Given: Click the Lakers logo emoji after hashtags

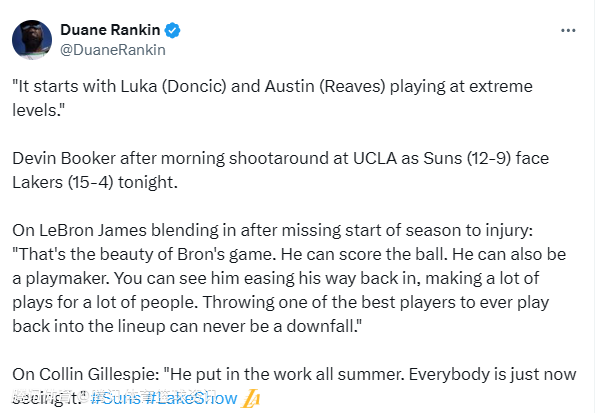Looking at the screenshot, I should pyautogui.click(x=252, y=398).
